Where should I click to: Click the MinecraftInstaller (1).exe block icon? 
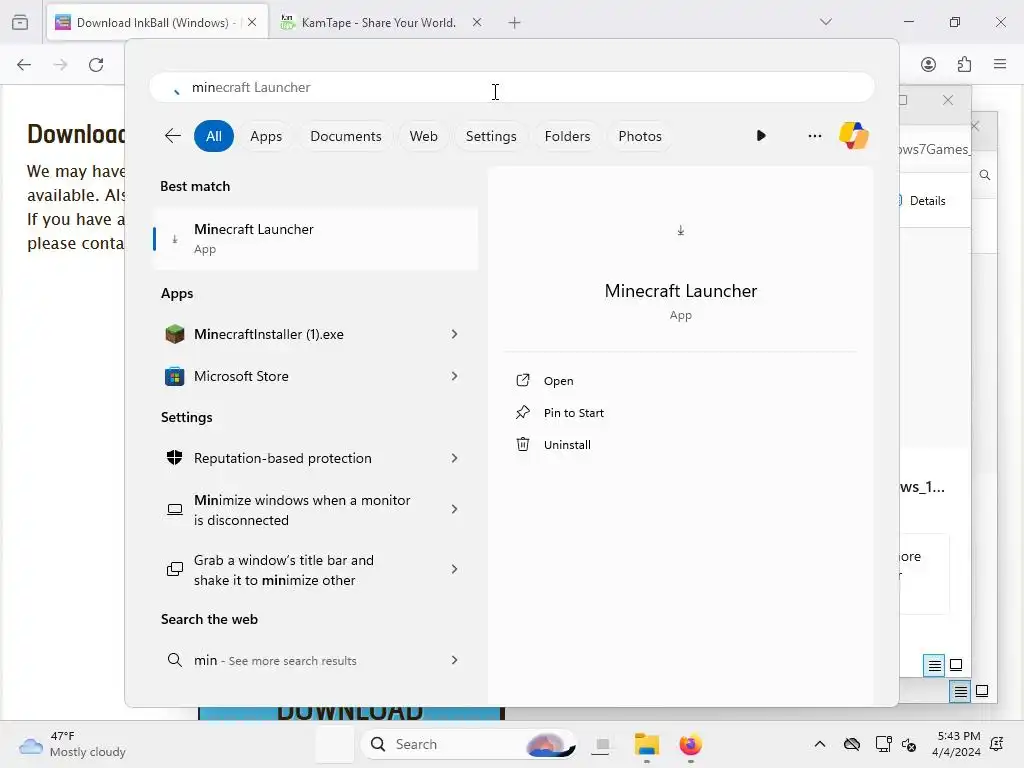pos(174,334)
